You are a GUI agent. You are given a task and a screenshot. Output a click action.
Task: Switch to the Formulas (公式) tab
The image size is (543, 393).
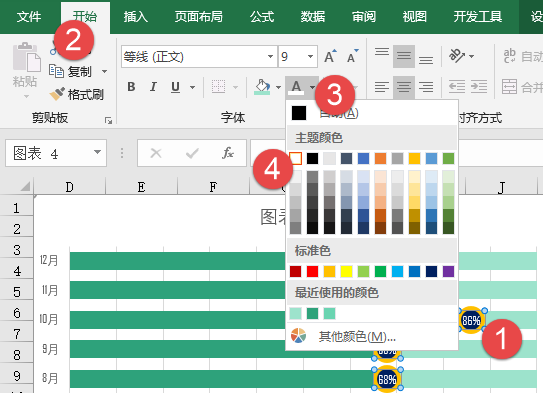(x=262, y=17)
